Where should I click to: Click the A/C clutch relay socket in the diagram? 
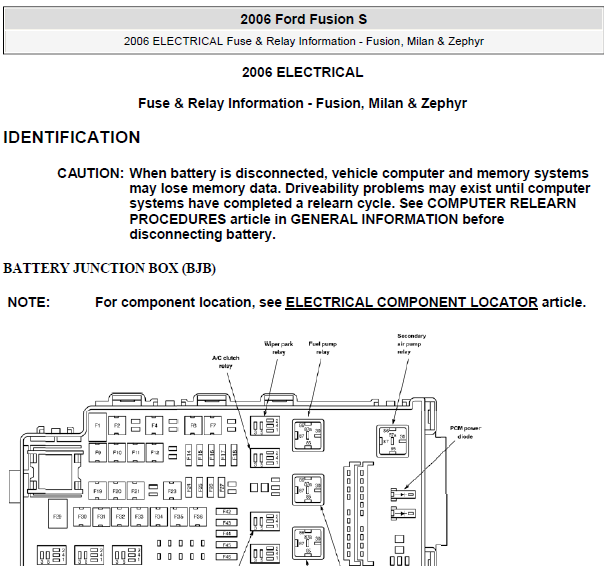tap(265, 458)
